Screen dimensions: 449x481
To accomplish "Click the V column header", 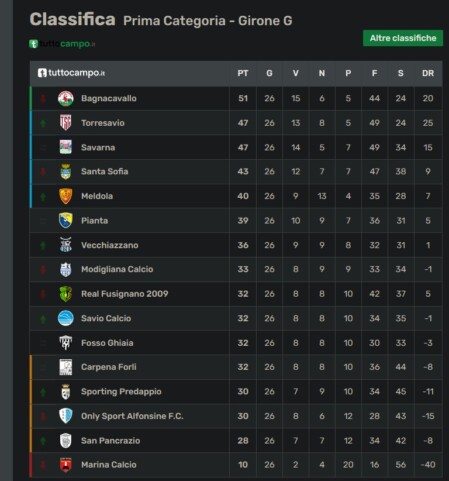I will [x=296, y=73].
